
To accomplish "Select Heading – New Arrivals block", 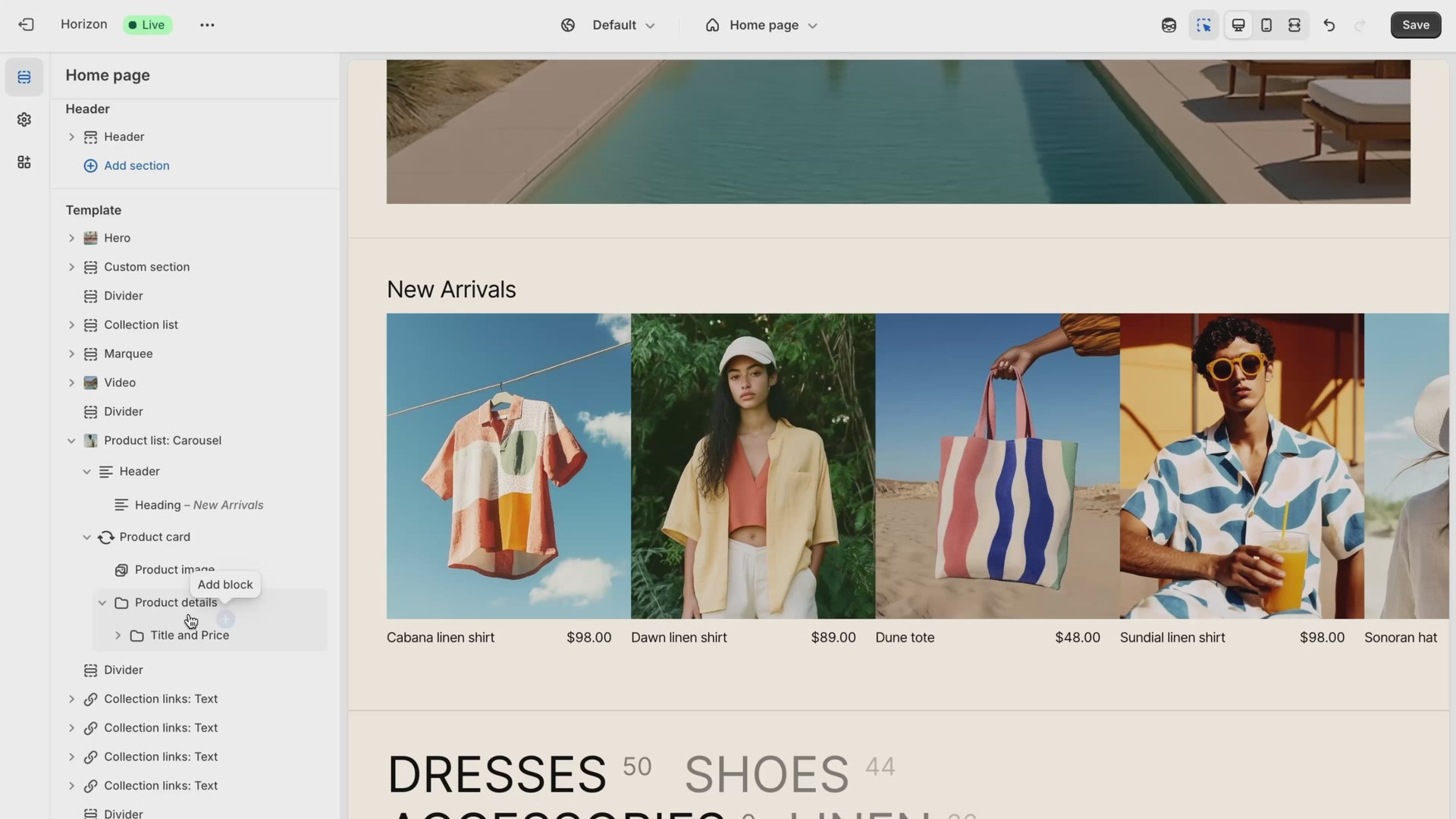I will (199, 505).
